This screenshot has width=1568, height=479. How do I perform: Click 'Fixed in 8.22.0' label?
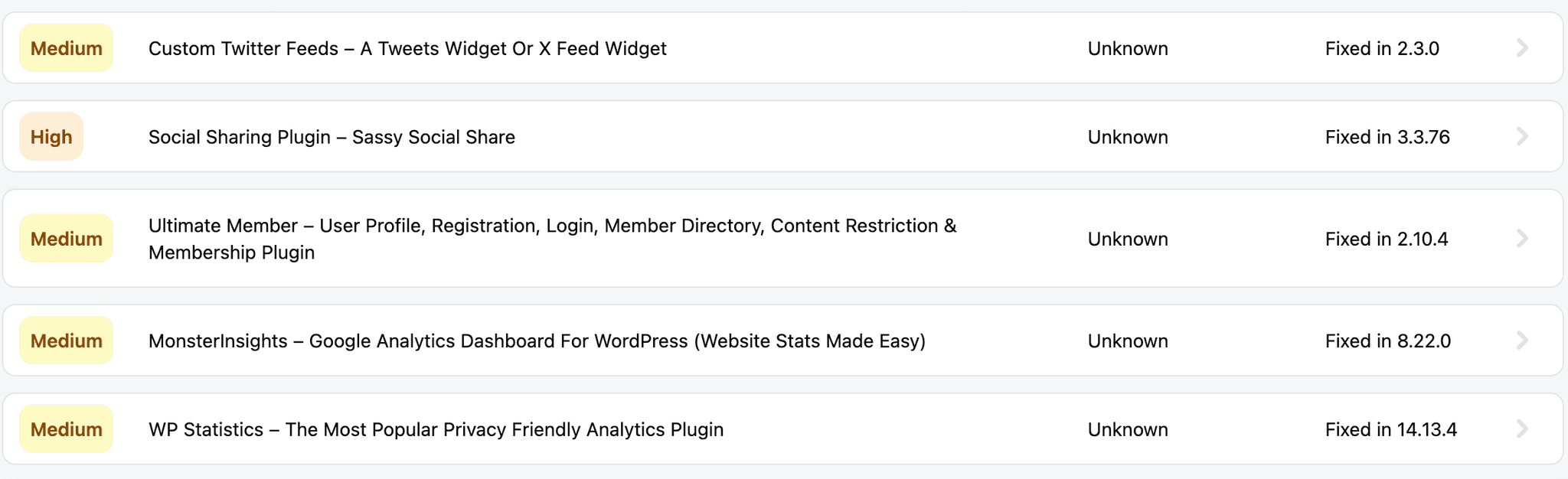[1388, 341]
